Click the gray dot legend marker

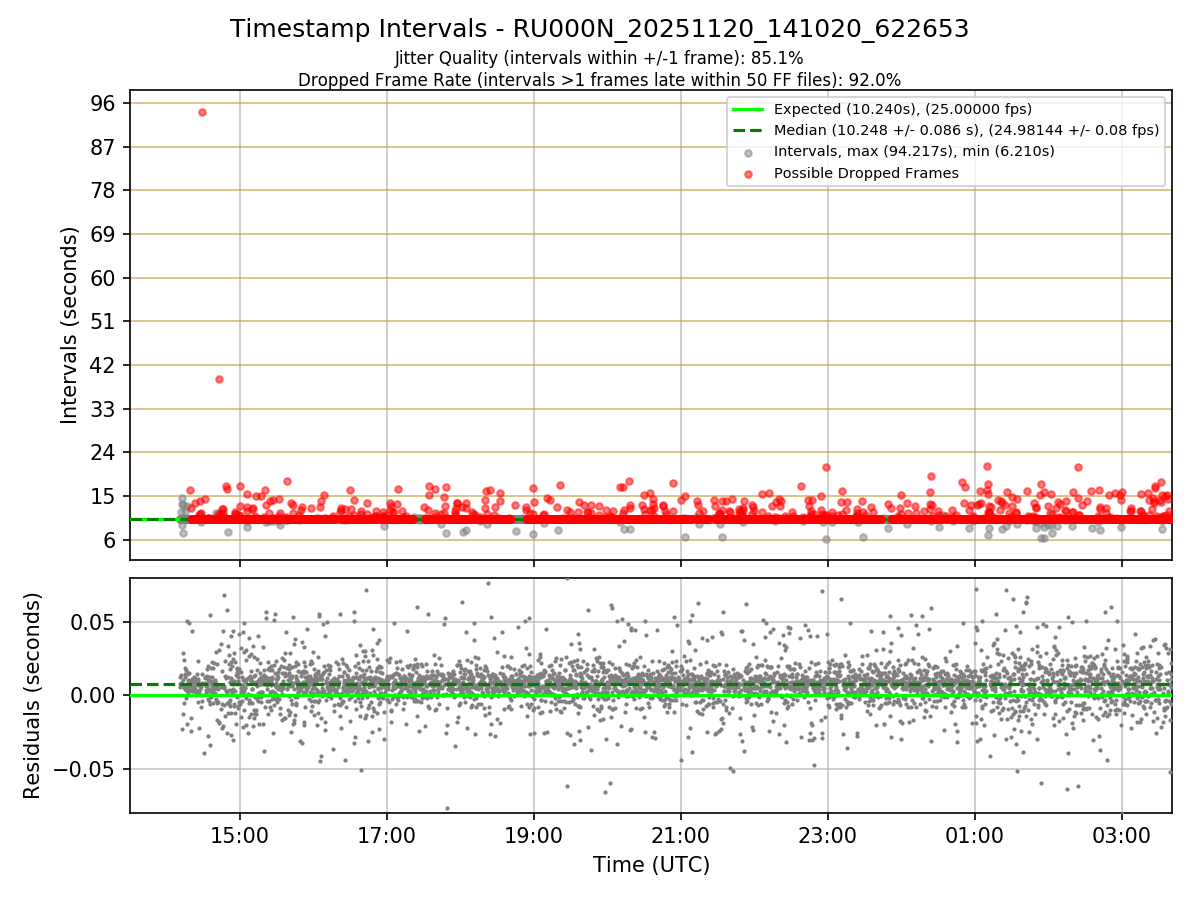tap(748, 152)
